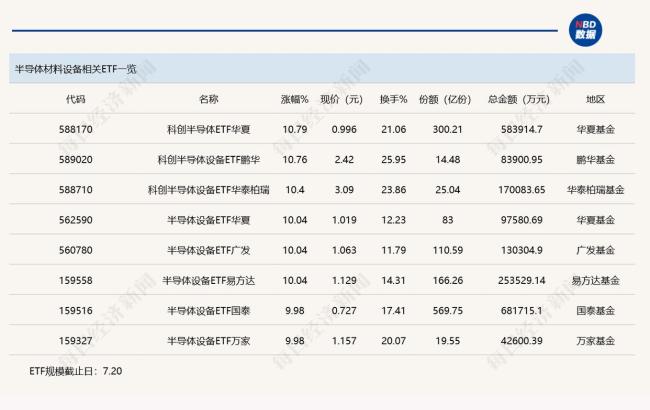Click the name 科创半导体ETF华夏
Image resolution: width=650 pixels, height=410 pixels.
209,129
